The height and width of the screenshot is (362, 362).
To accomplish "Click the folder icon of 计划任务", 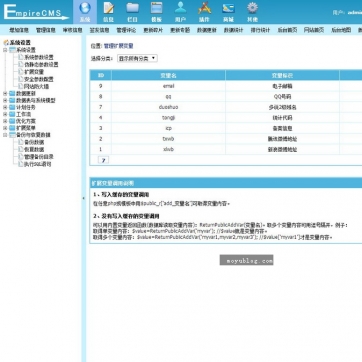I will [x=12, y=107].
